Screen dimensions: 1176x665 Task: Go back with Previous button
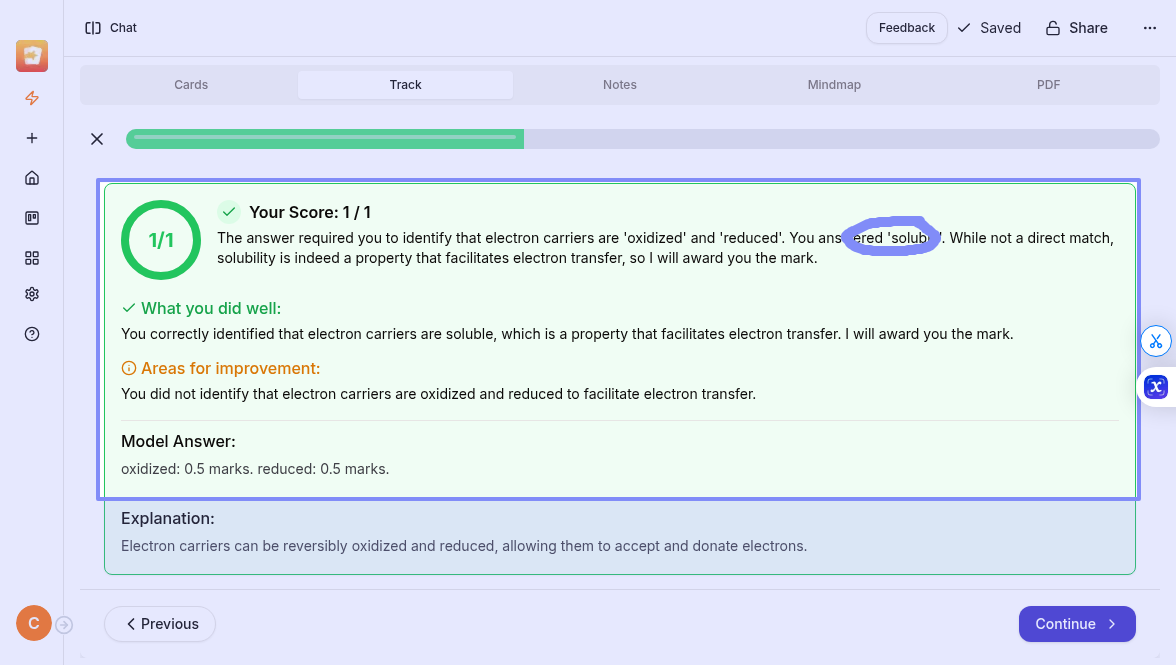click(160, 624)
